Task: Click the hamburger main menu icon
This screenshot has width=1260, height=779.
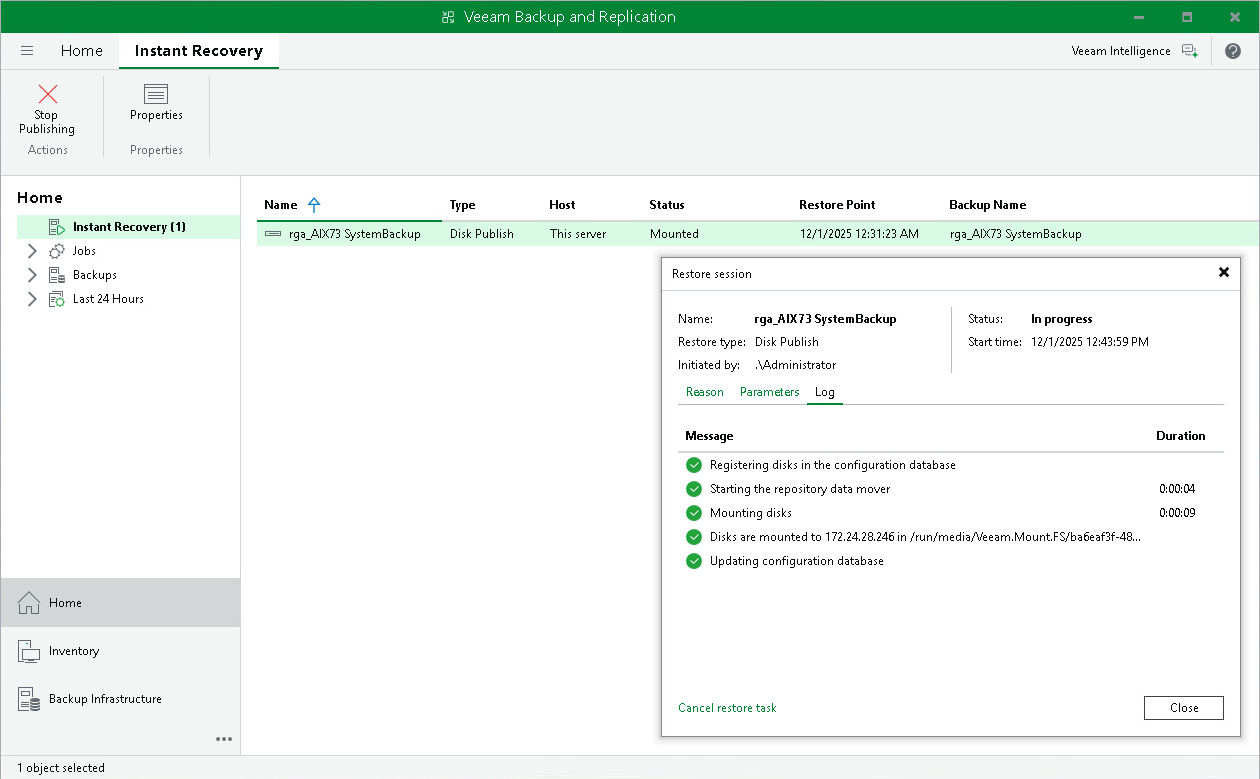Action: point(26,50)
